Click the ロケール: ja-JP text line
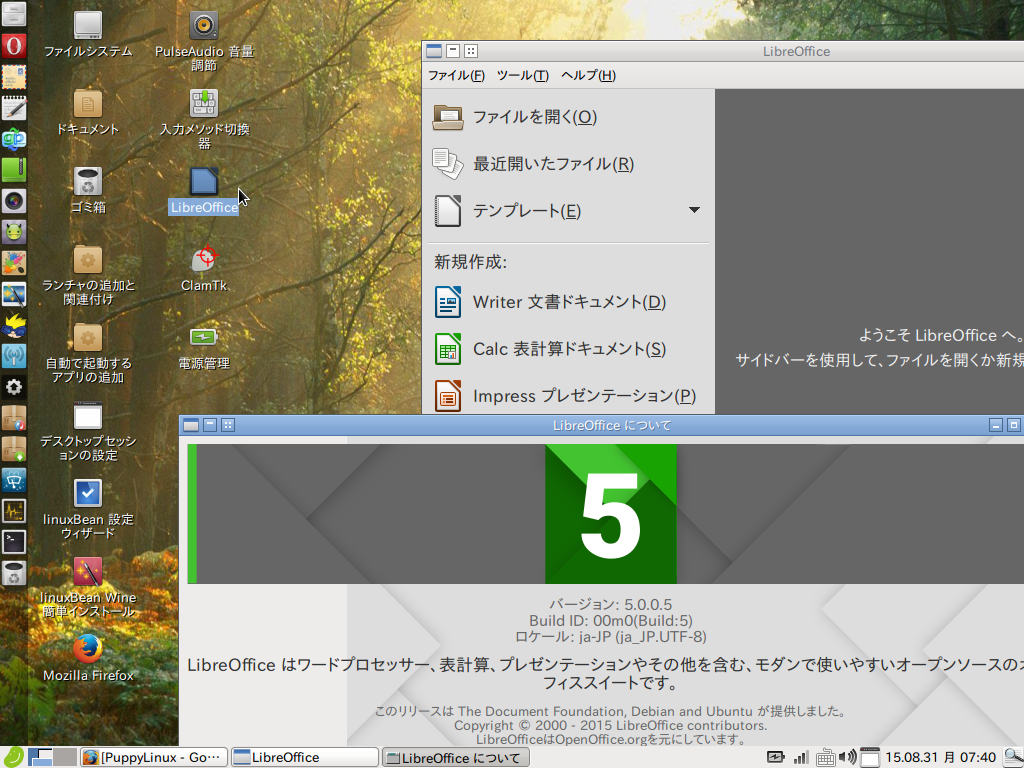 (611, 636)
